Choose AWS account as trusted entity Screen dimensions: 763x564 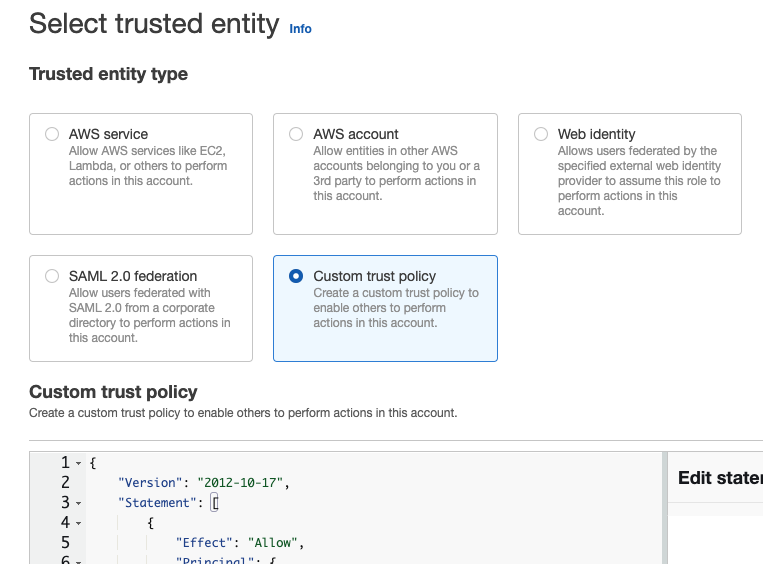pos(296,134)
